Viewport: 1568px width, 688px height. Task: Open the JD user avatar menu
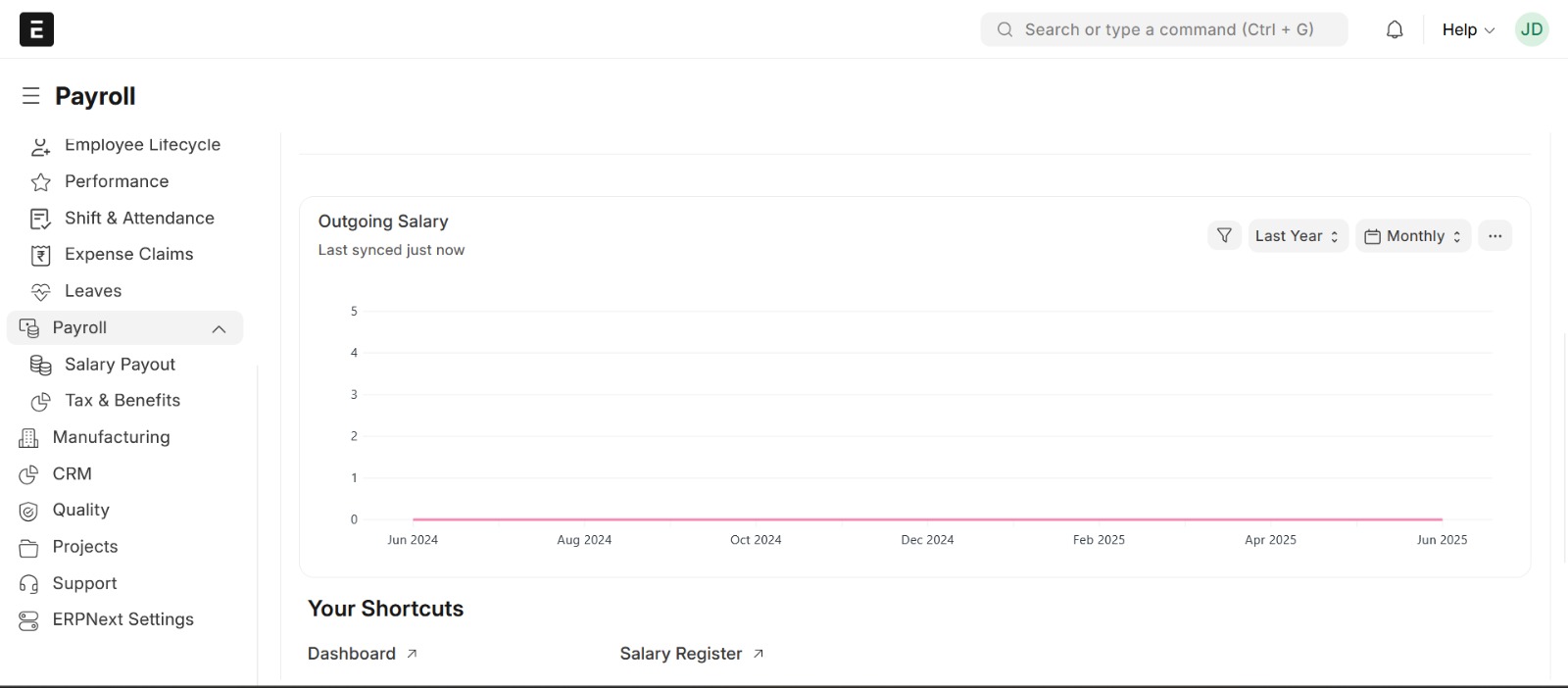pyautogui.click(x=1532, y=29)
